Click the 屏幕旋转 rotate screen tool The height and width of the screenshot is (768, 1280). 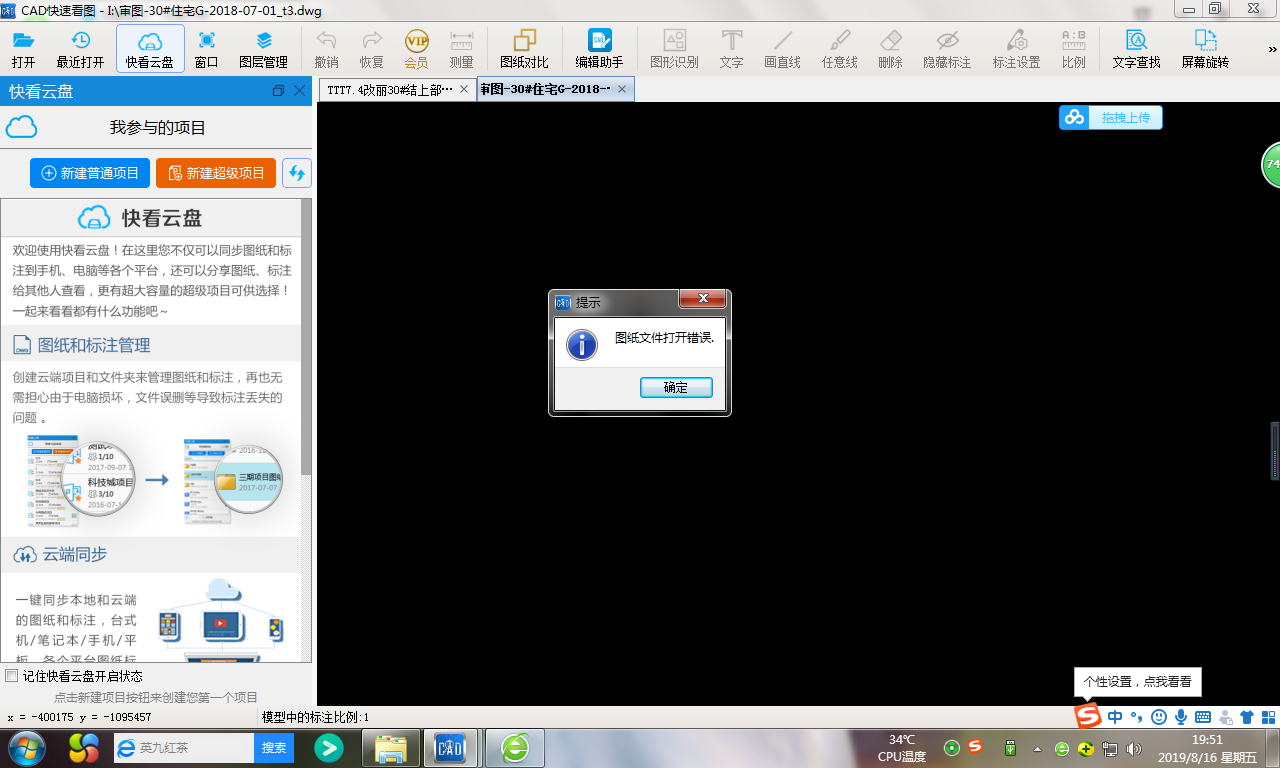(1205, 49)
